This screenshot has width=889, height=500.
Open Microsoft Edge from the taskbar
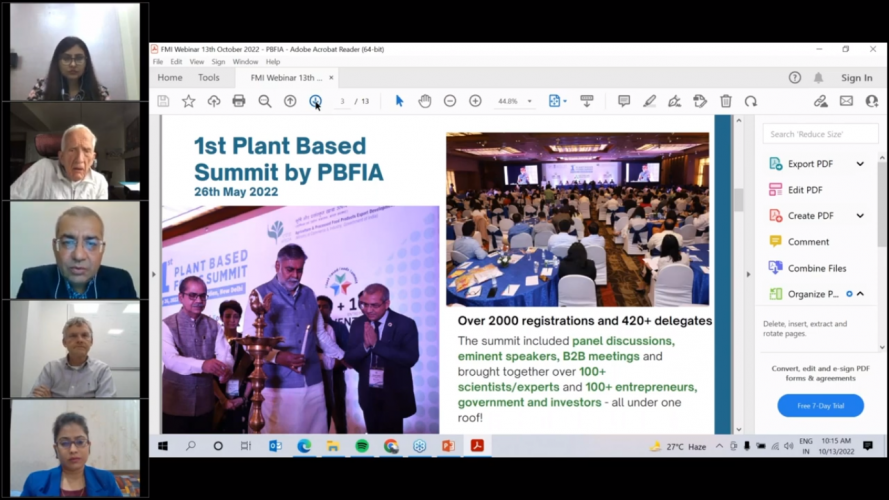[304, 446]
